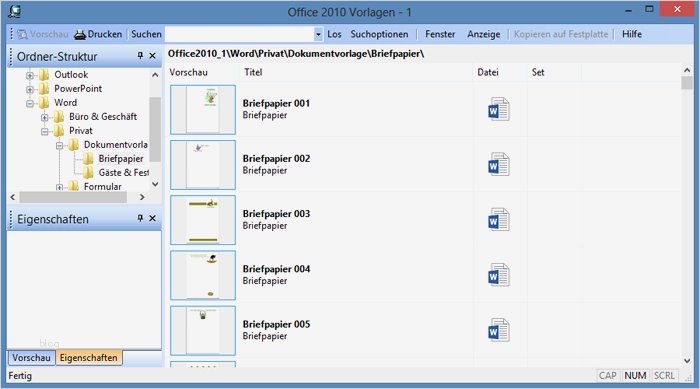This screenshot has width=700, height=389.
Task: Expand the Büro & Geschäft node
Action: tap(45, 117)
